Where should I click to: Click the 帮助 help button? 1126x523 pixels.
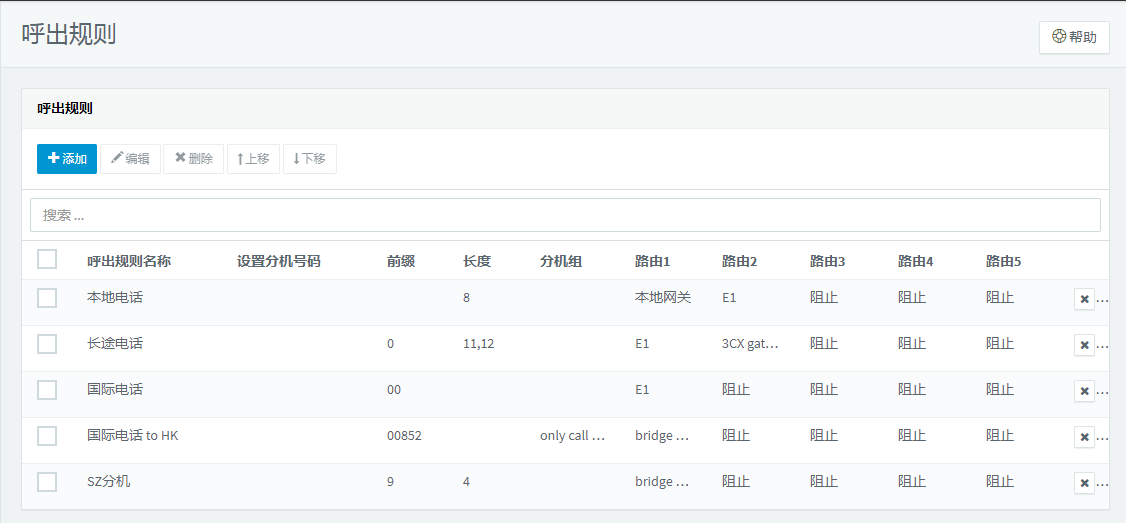click(x=1074, y=37)
